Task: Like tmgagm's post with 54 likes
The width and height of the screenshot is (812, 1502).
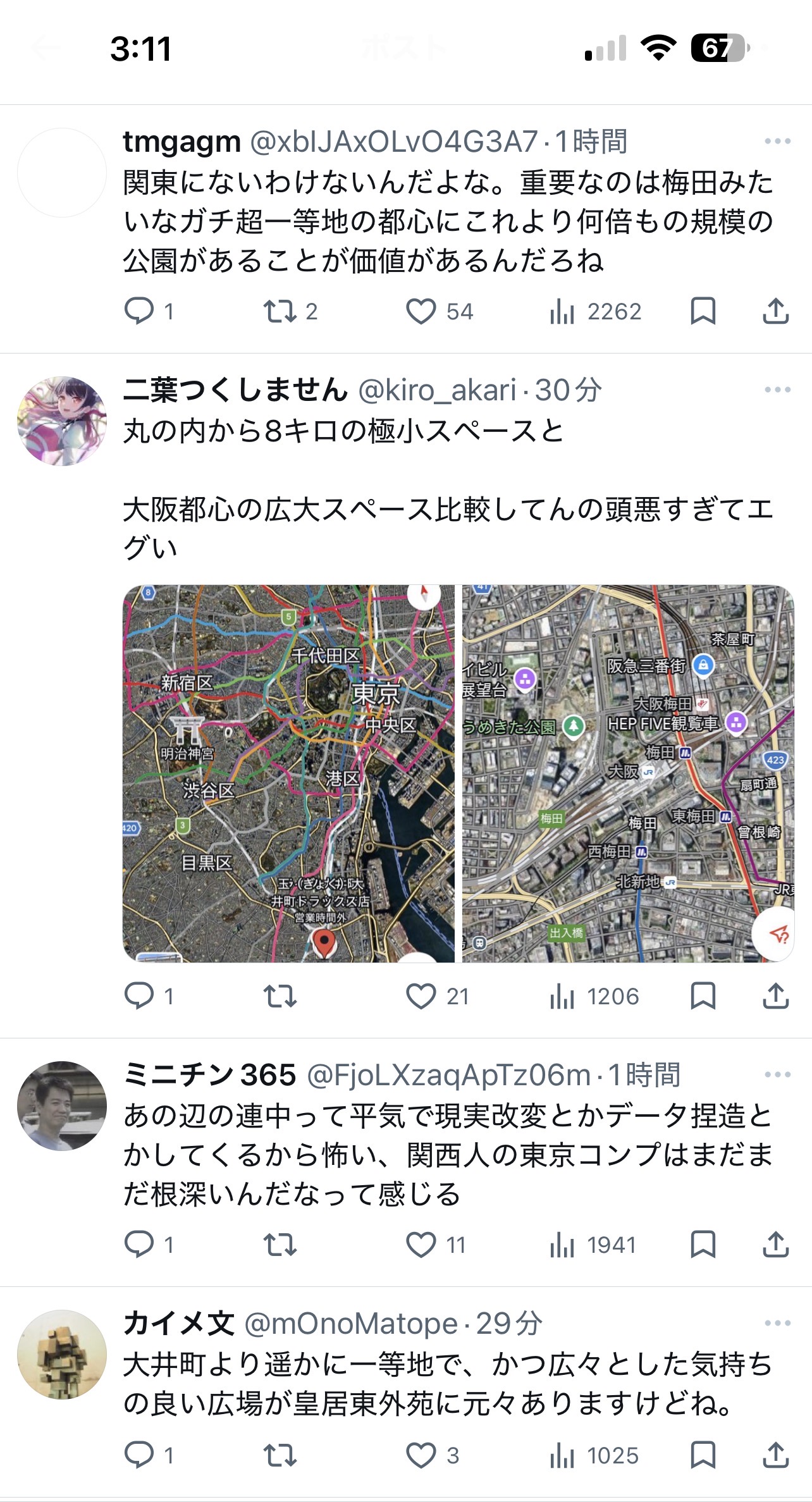Action: pos(421,311)
